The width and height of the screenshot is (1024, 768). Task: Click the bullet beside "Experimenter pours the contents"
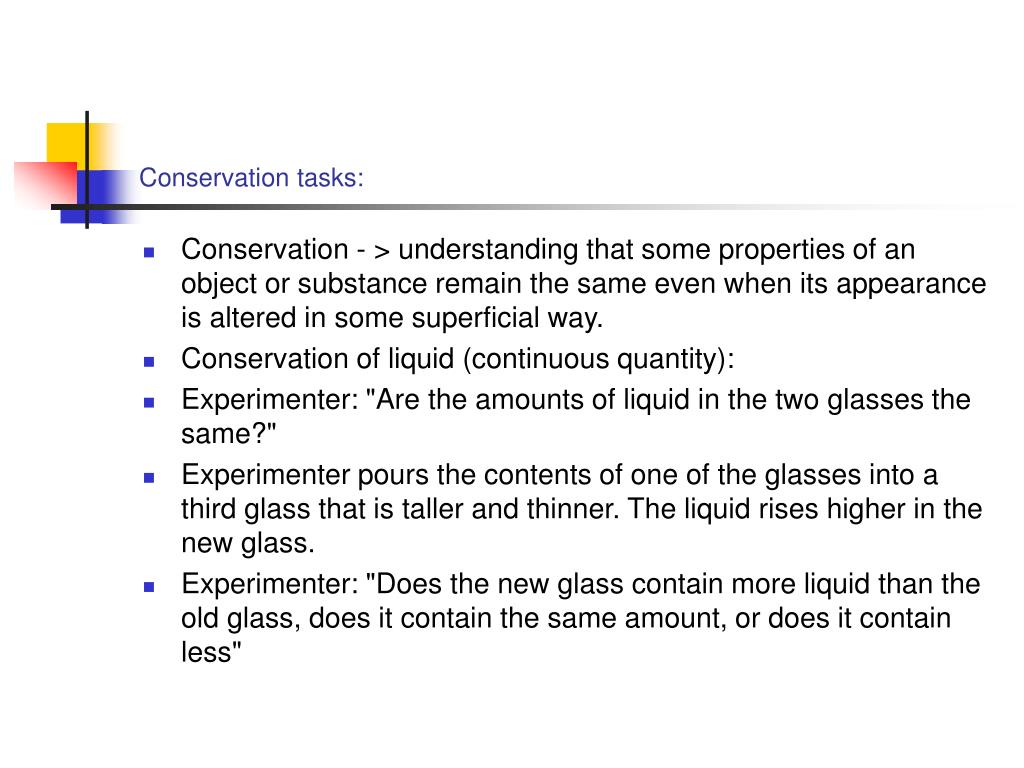(149, 477)
